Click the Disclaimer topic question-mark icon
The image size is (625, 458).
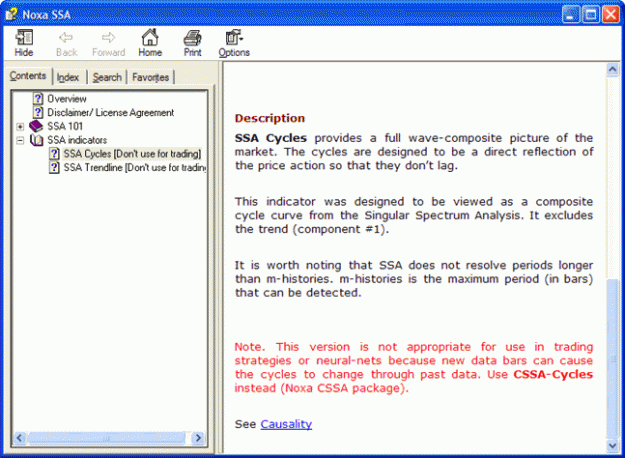[38, 112]
